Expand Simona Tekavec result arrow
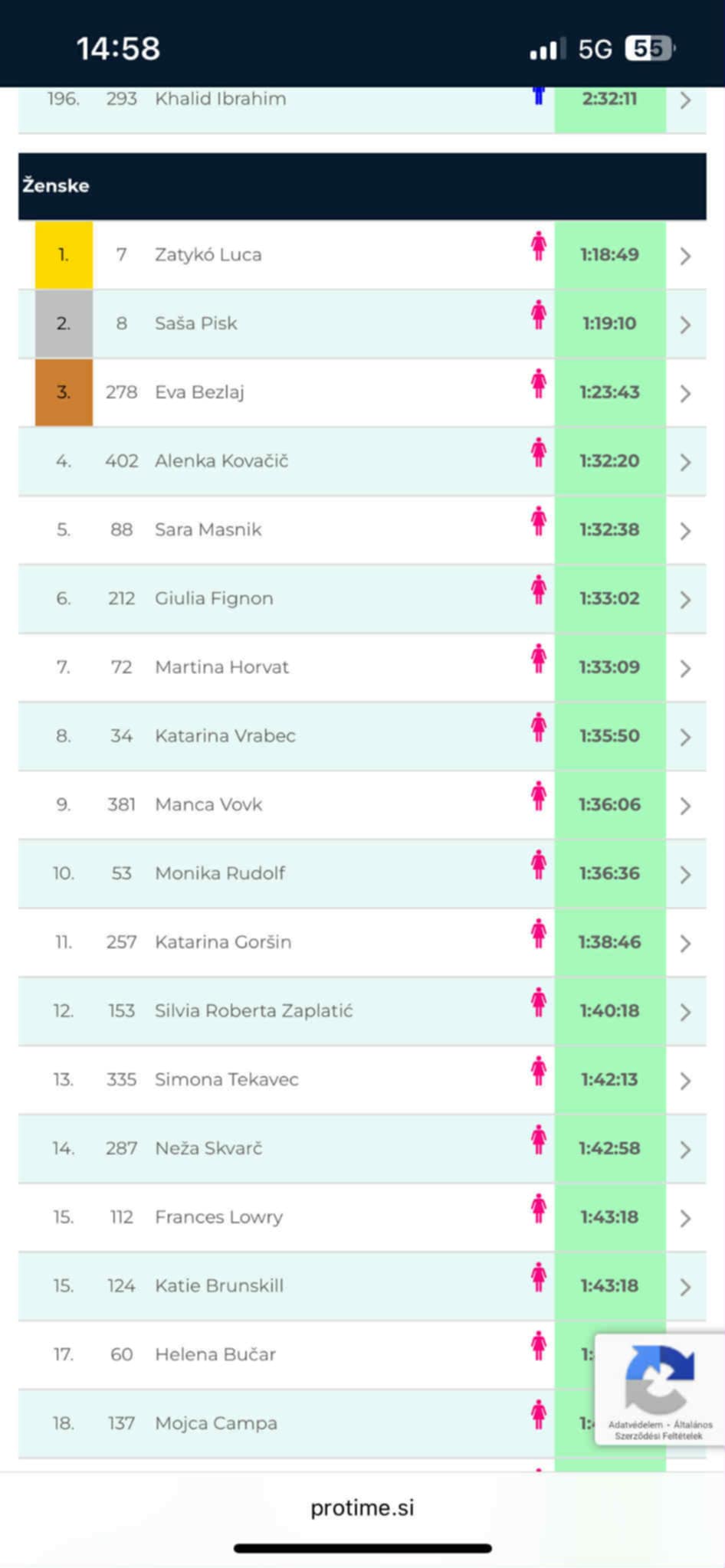Image resolution: width=725 pixels, height=1568 pixels. point(685,1081)
